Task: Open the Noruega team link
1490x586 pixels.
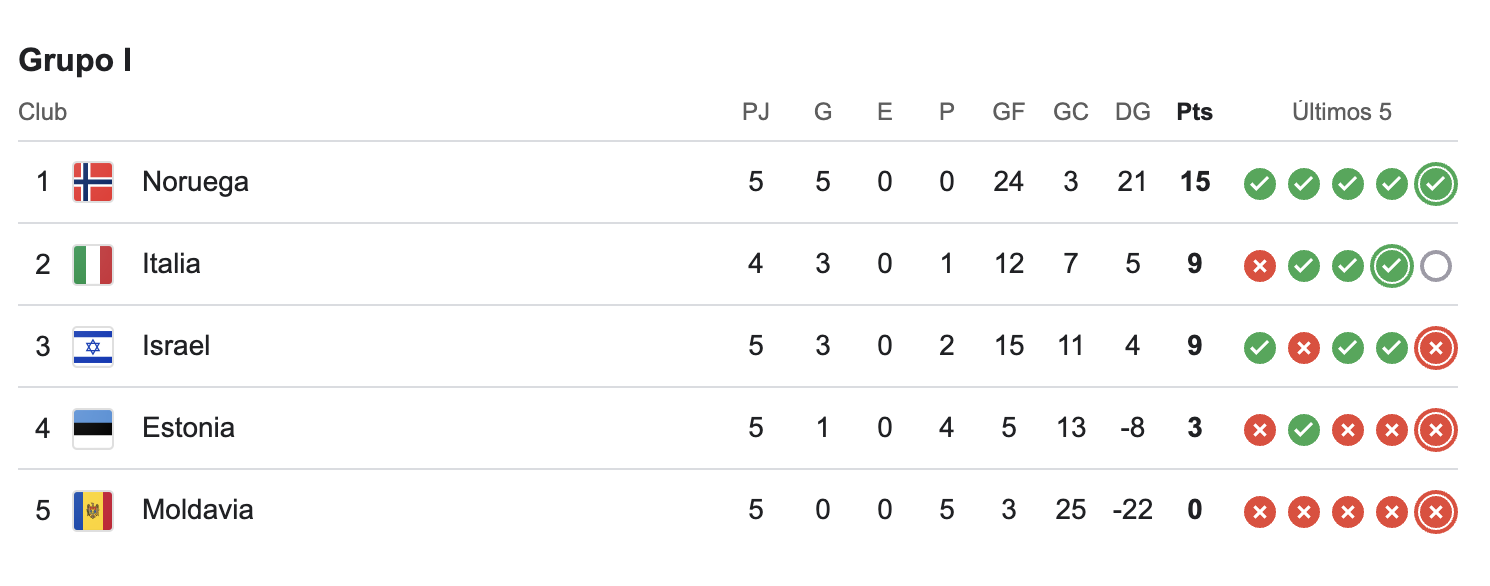Action: pyautogui.click(x=195, y=182)
